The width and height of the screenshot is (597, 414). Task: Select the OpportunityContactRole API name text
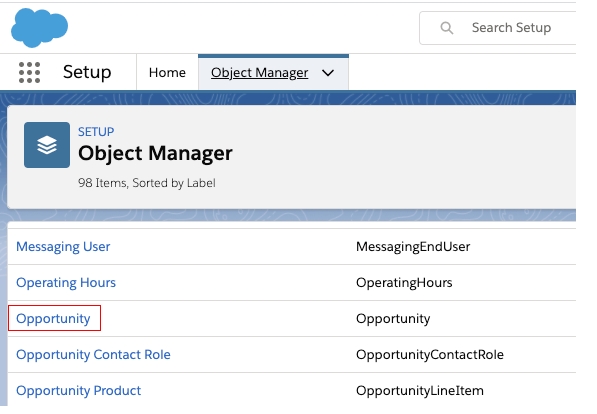pyautogui.click(x=430, y=355)
